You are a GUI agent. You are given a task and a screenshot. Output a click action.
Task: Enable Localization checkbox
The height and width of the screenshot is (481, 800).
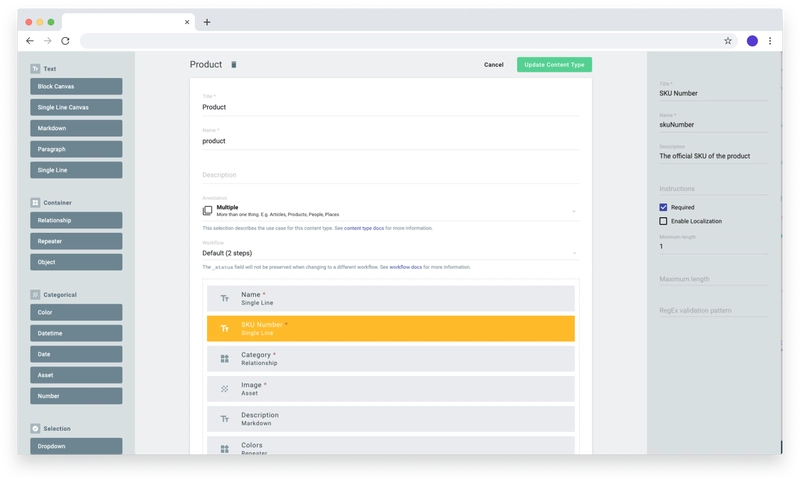[663, 221]
